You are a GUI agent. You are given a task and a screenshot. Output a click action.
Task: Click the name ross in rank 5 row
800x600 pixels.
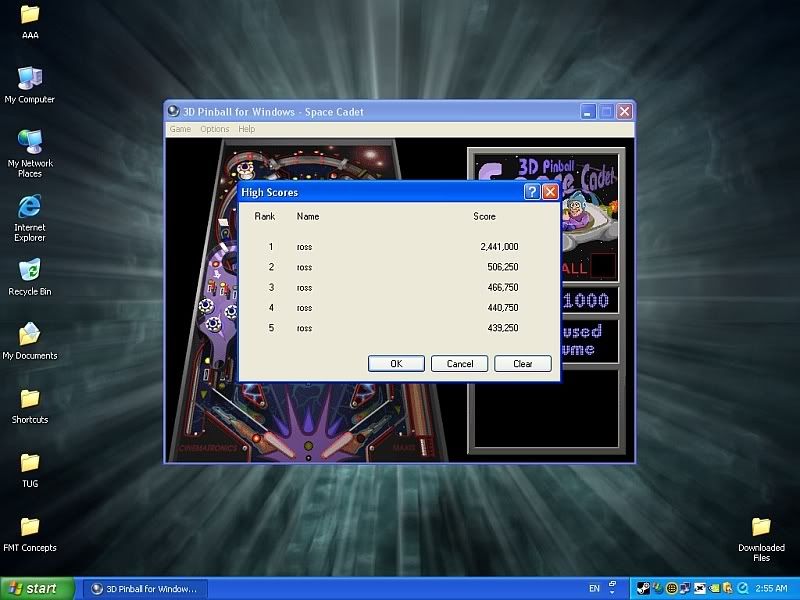point(304,329)
